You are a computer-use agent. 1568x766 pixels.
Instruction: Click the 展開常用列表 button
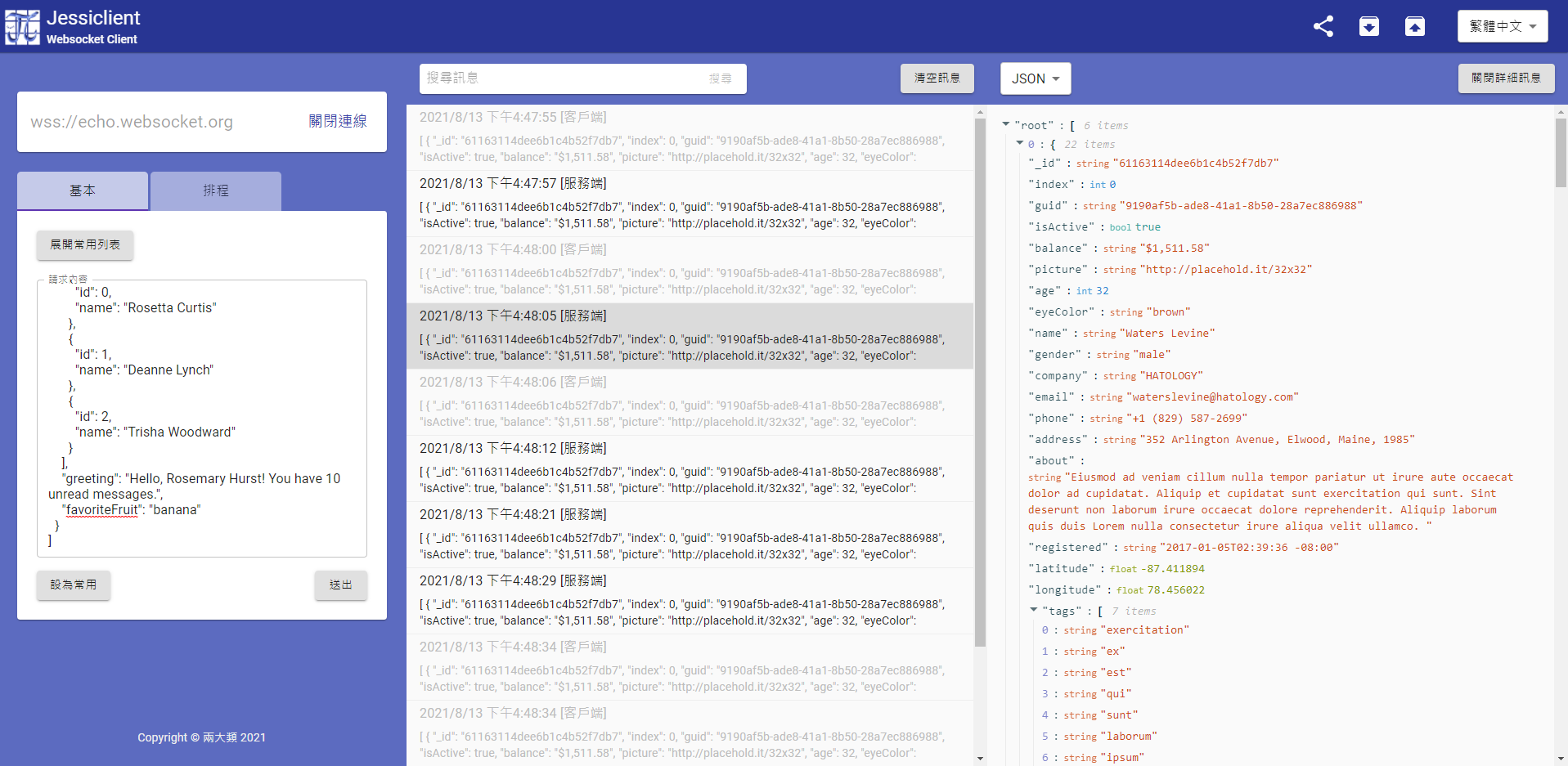[85, 244]
